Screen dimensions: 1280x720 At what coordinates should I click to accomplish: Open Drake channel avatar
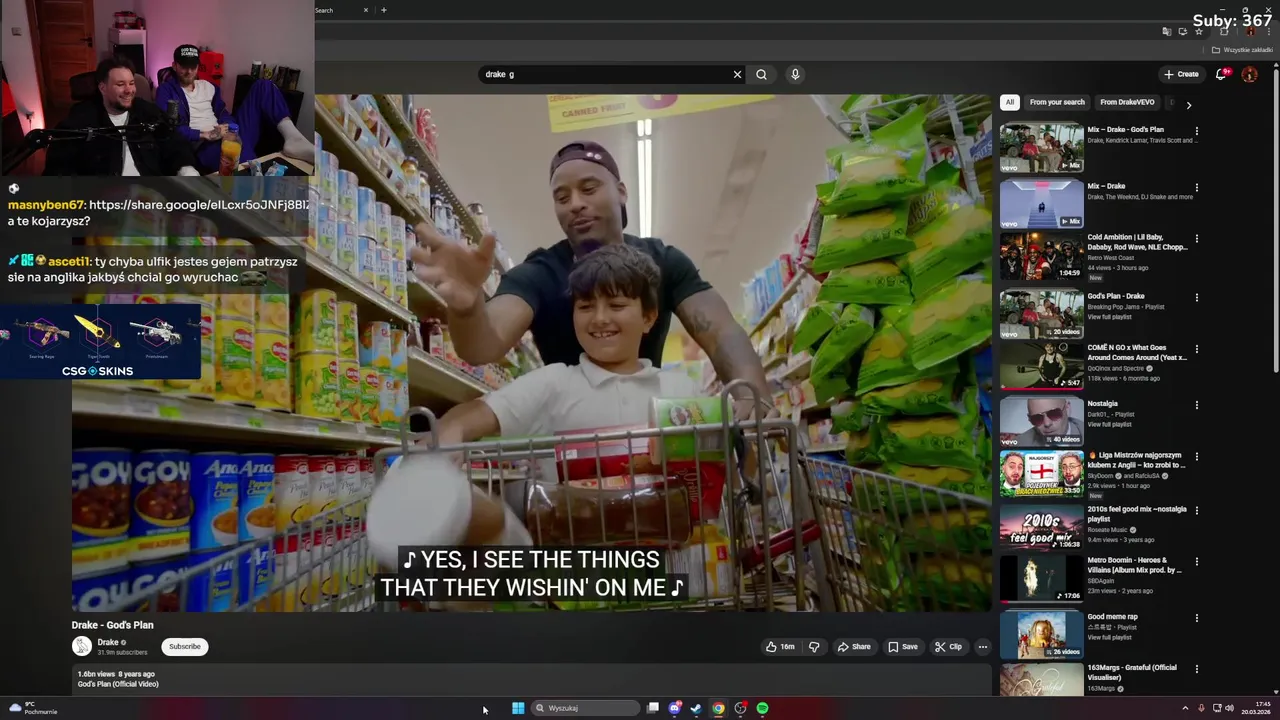tap(82, 647)
